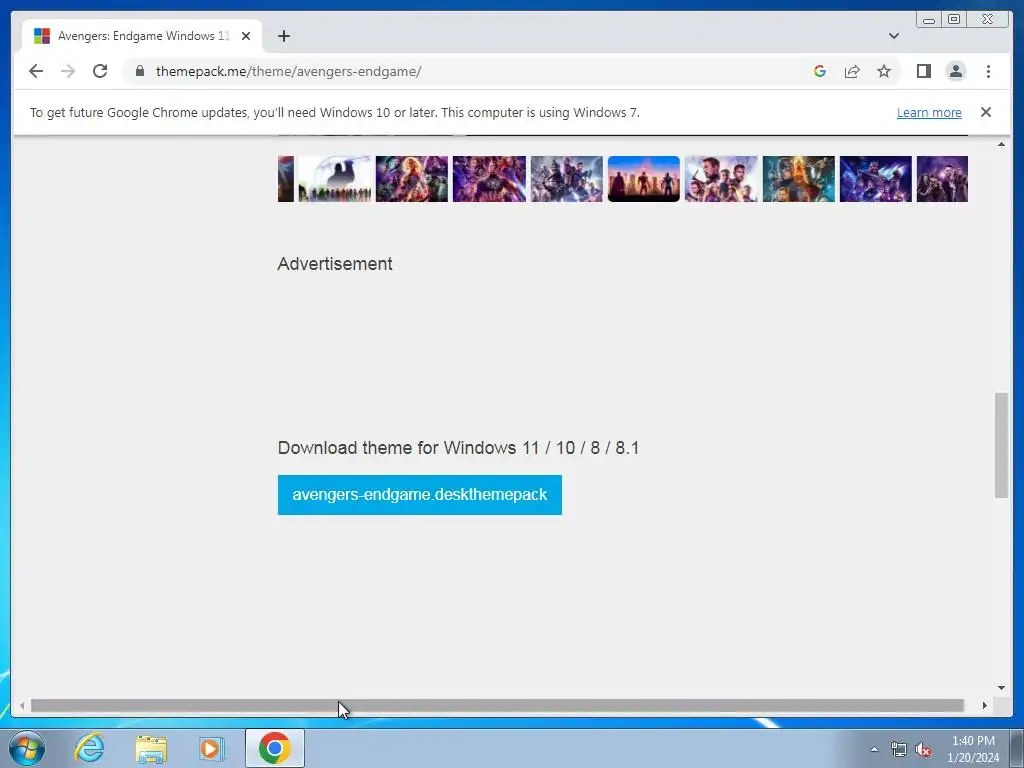
Task: Click the forward navigation arrow
Action: click(68, 71)
